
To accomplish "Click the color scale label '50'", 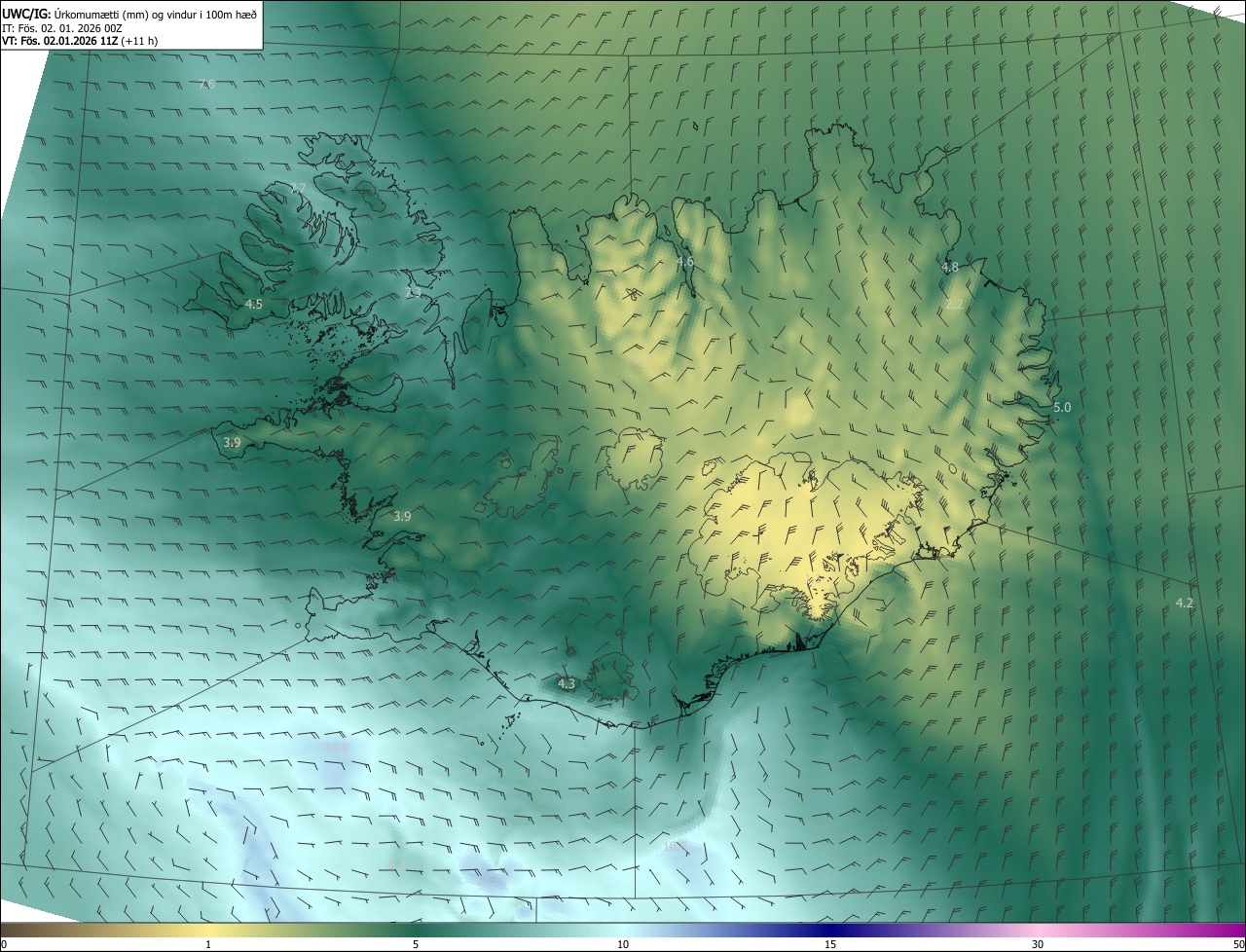I will [x=1237, y=944].
